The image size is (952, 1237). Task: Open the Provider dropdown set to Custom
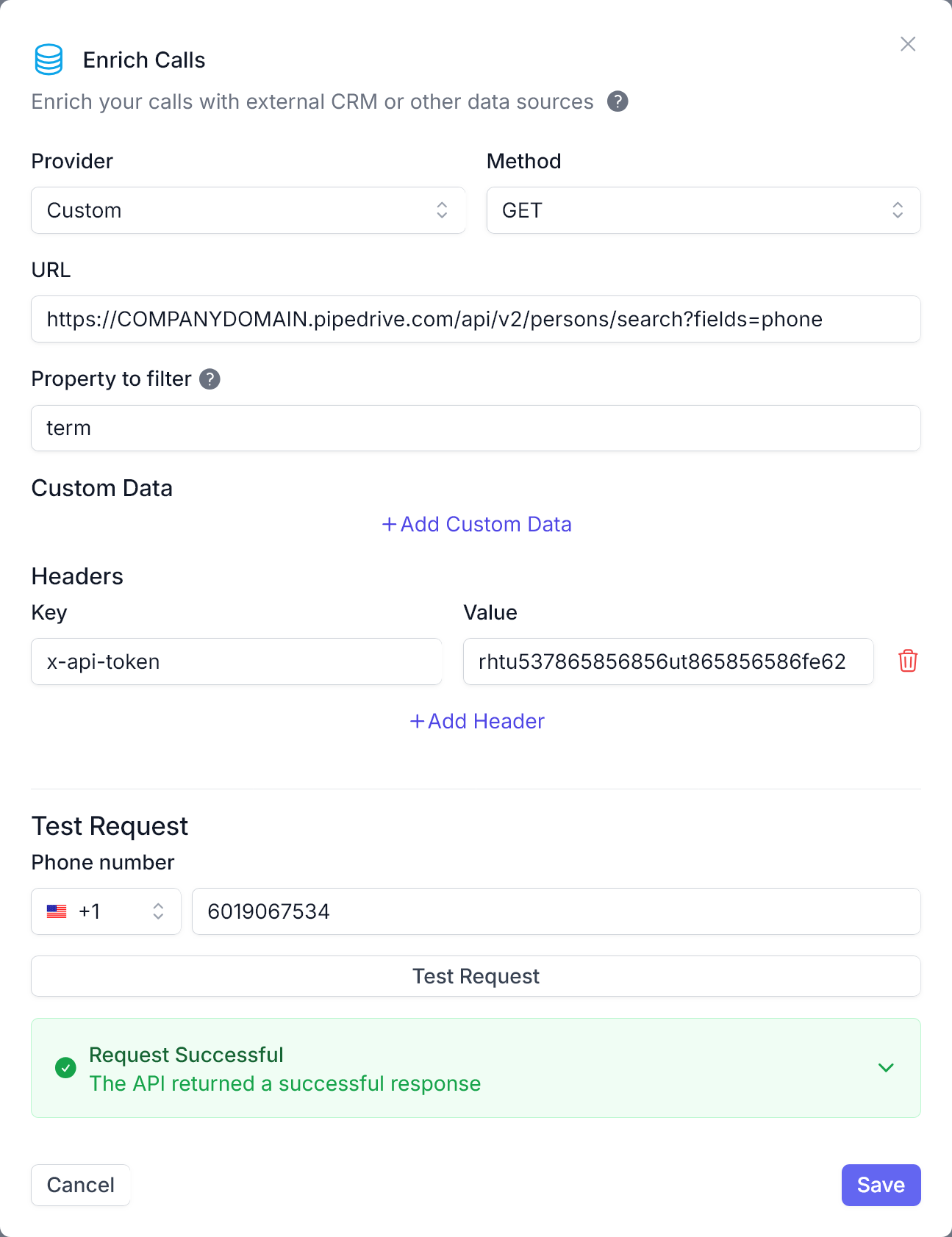coord(248,210)
